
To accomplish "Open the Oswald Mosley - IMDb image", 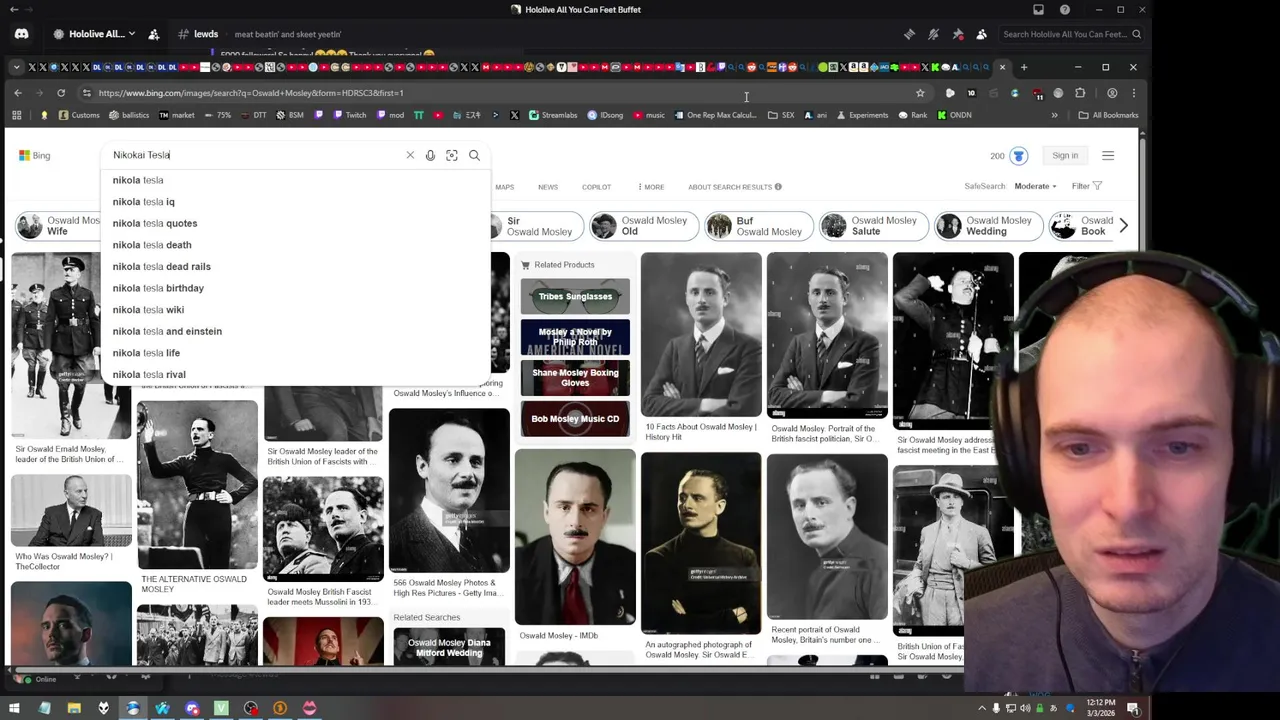I will tap(575, 537).
